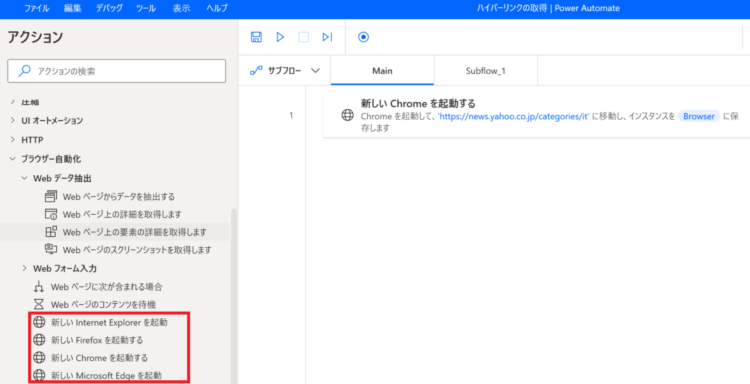The height and width of the screenshot is (384, 750).
Task: Start the recorder with the circle icon
Action: point(364,37)
